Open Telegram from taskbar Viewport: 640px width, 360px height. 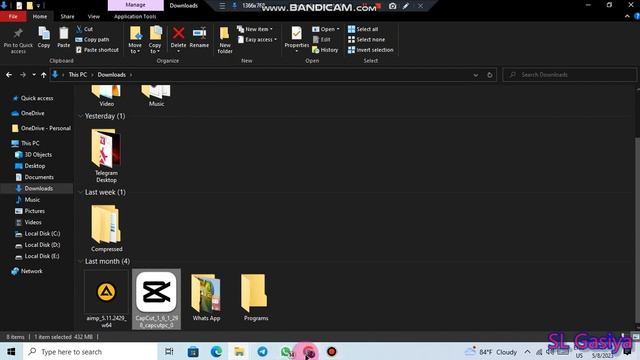(x=262, y=351)
